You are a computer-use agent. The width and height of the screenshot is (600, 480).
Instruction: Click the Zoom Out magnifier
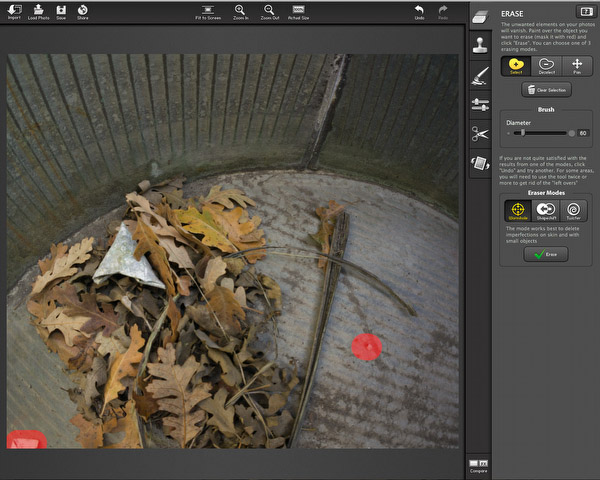[x=269, y=12]
